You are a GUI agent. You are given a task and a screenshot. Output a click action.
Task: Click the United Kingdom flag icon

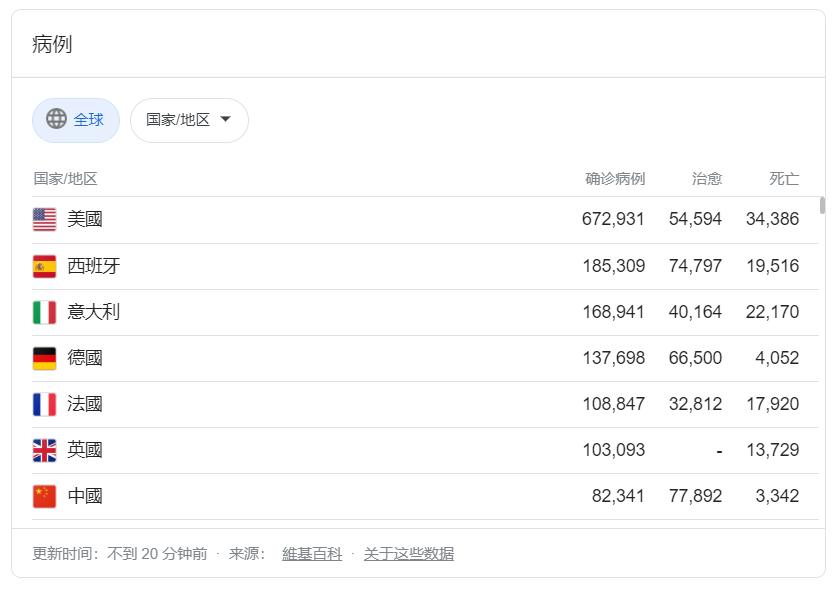pos(44,449)
